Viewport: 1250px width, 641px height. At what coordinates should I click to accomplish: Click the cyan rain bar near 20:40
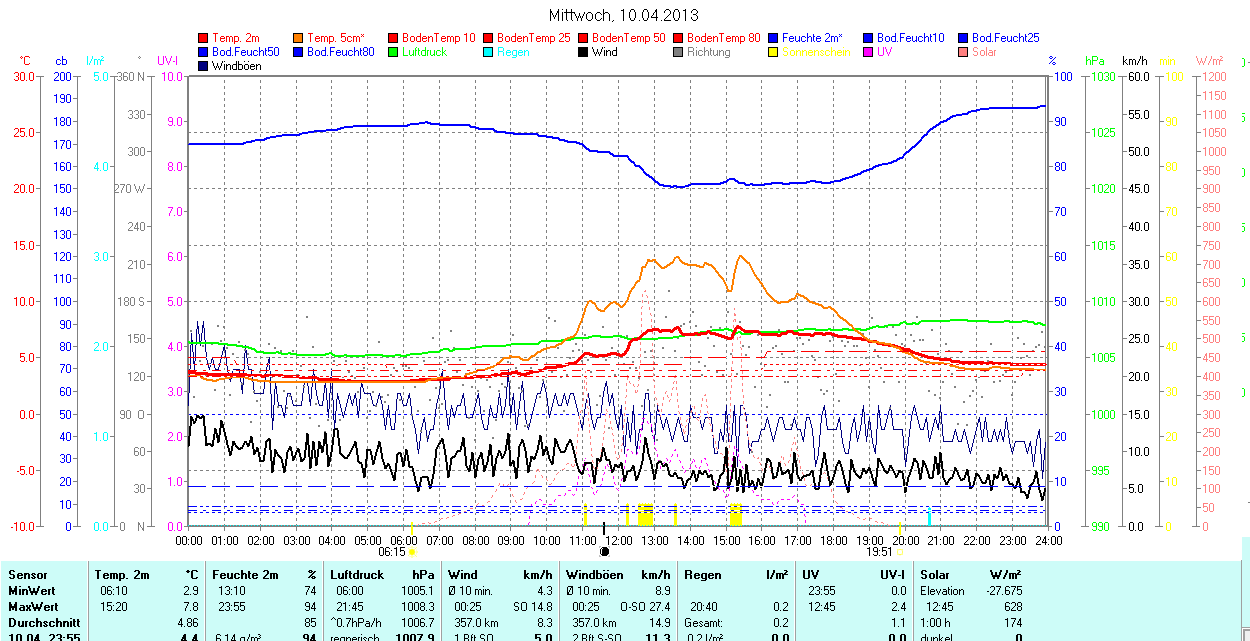930,516
